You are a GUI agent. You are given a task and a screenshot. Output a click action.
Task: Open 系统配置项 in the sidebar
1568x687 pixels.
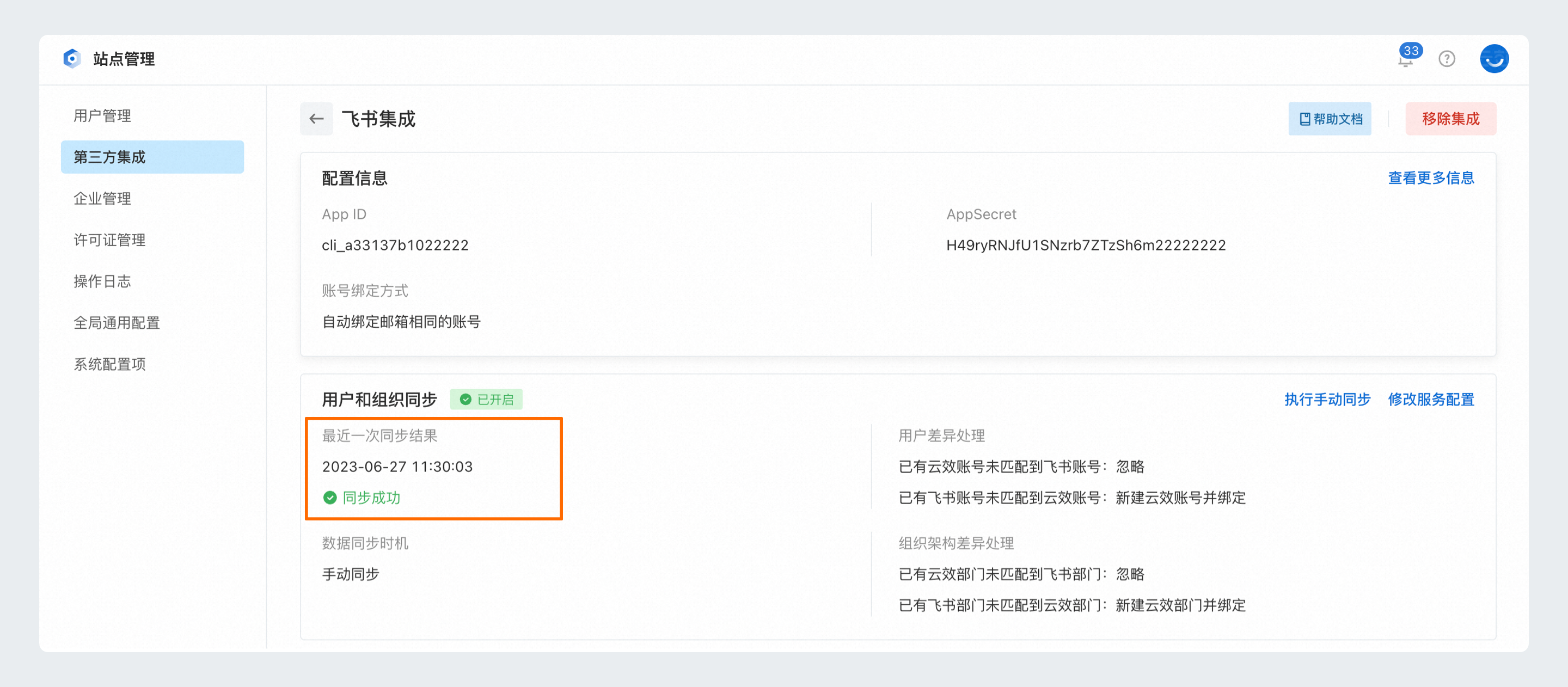point(109,364)
